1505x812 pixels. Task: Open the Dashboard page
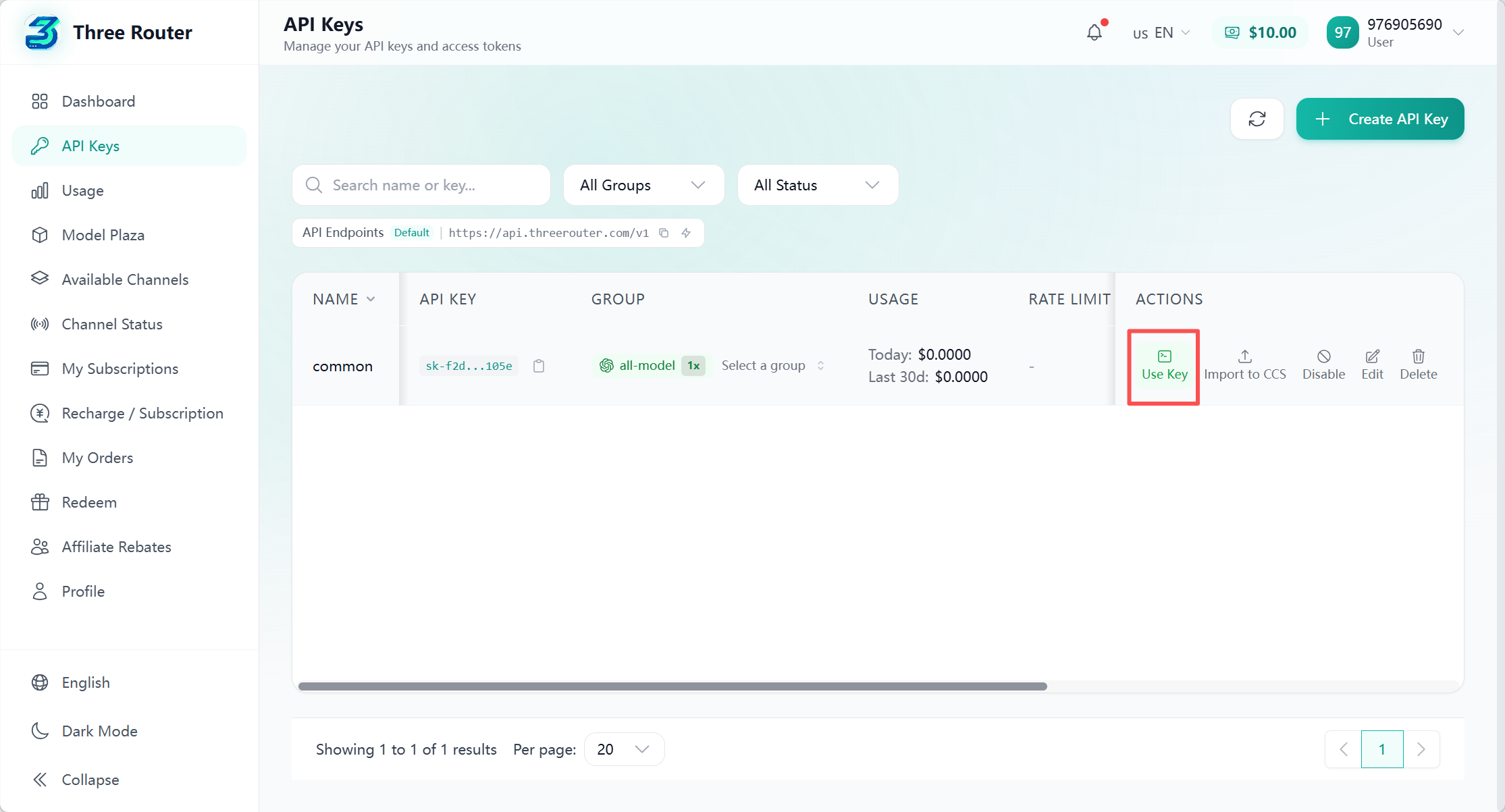coord(130,101)
